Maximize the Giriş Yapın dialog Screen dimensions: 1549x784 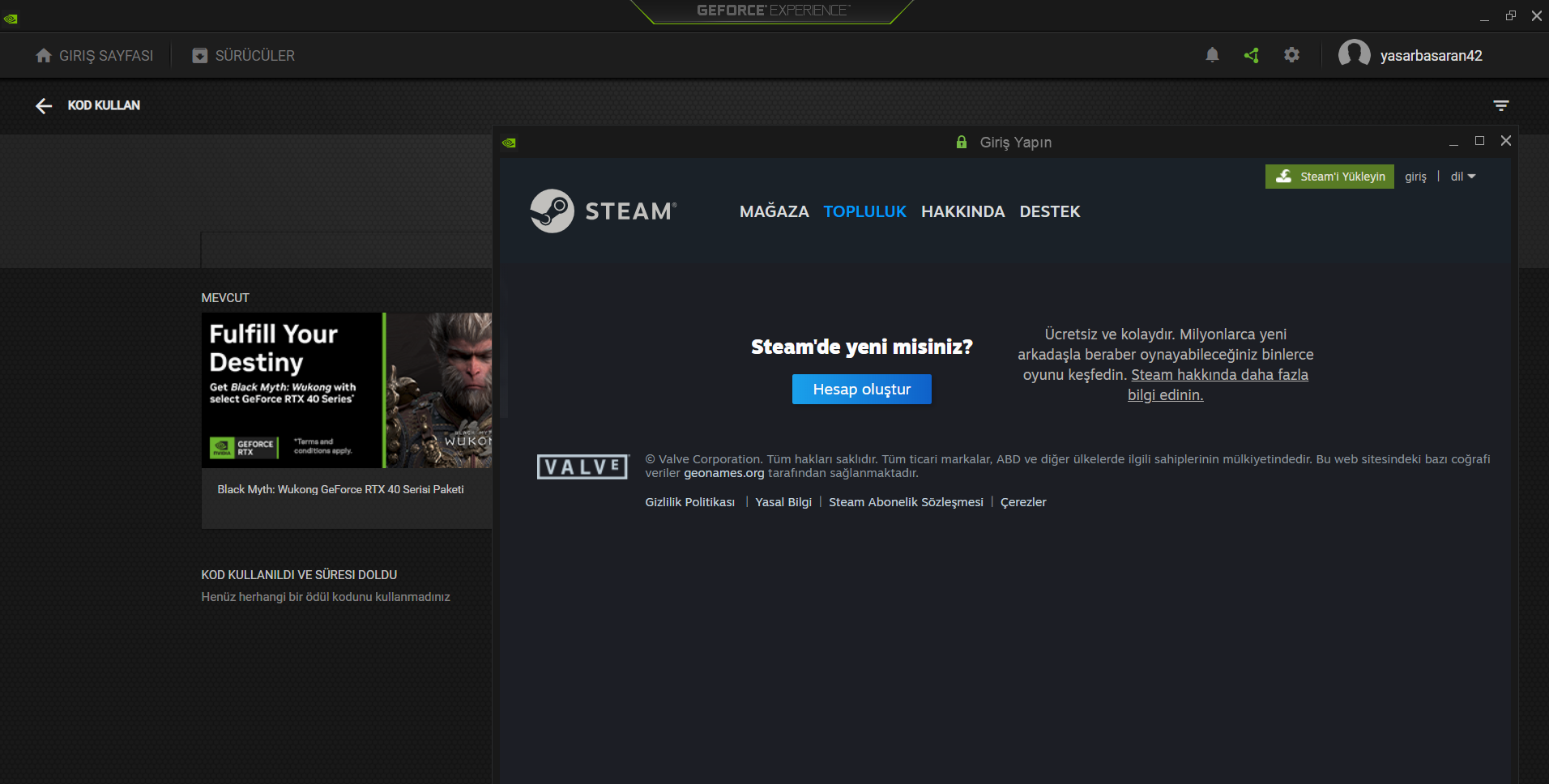point(1479,141)
